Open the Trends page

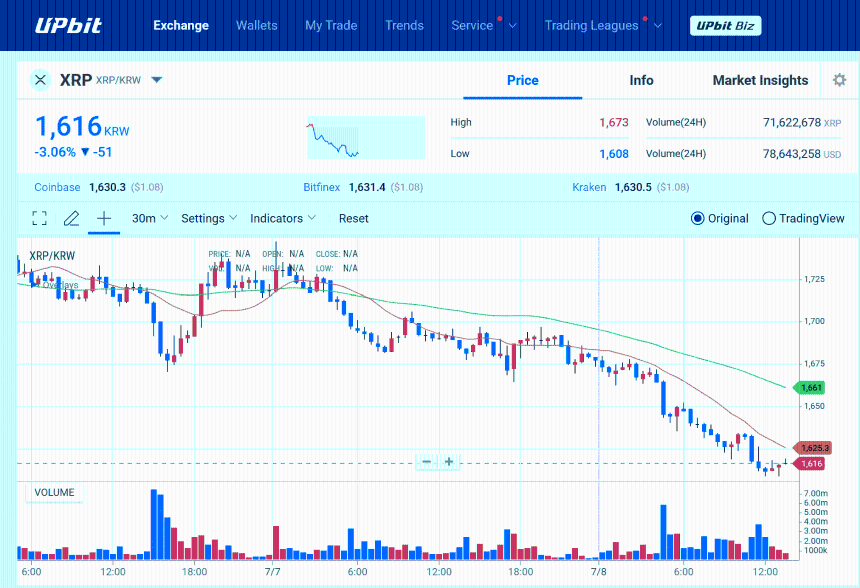point(404,25)
